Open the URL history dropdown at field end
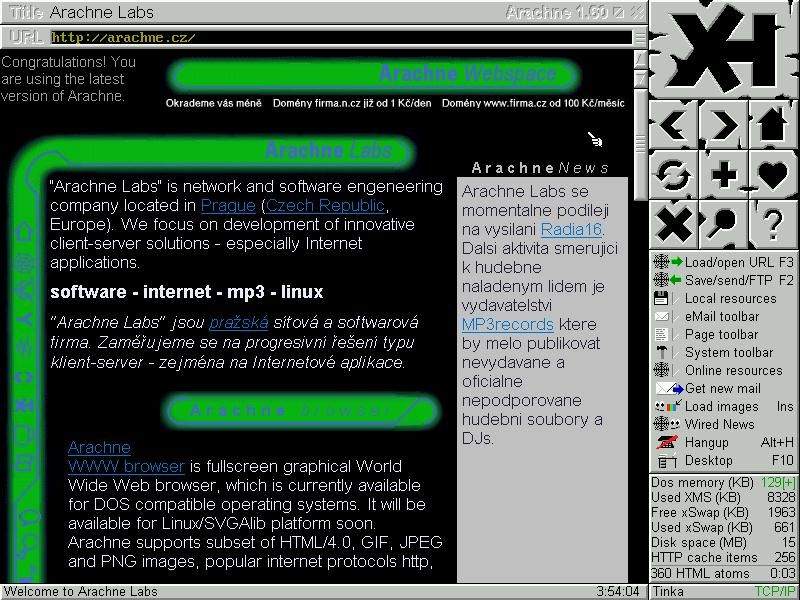 [x=639, y=38]
